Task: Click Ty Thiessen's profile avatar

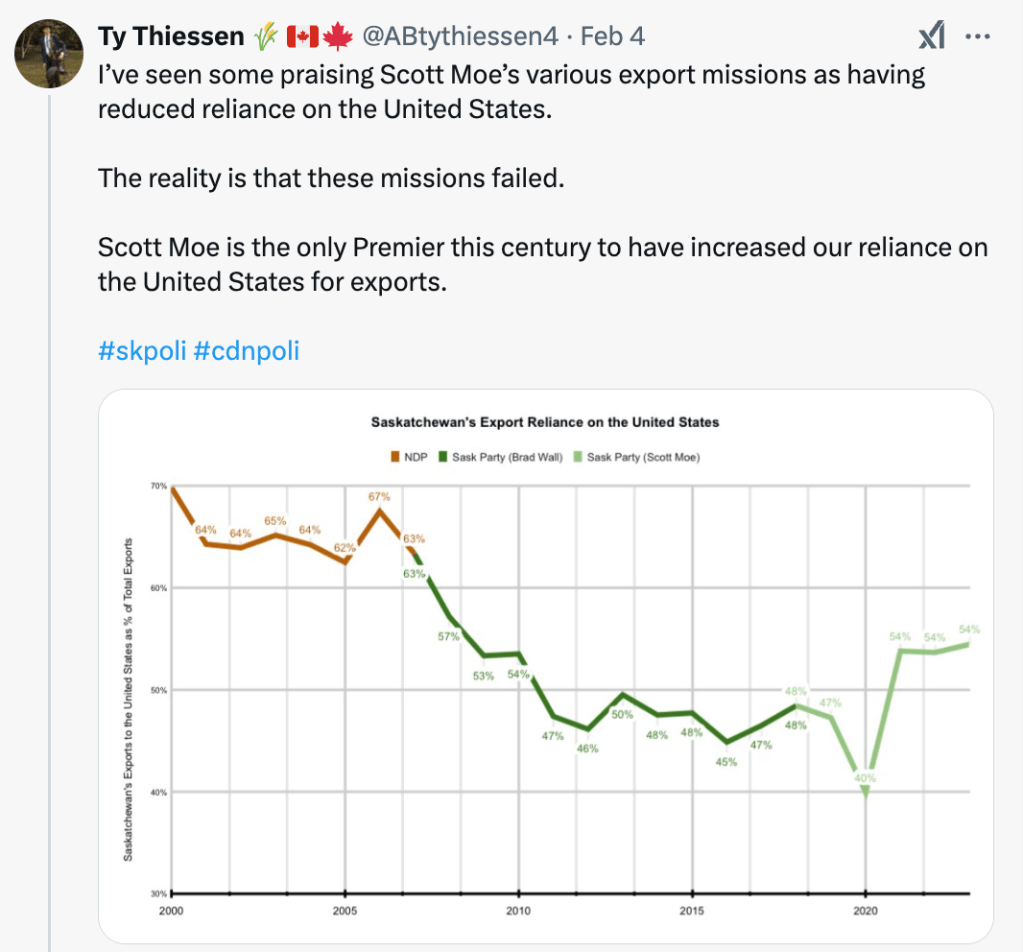Action: 48,54
